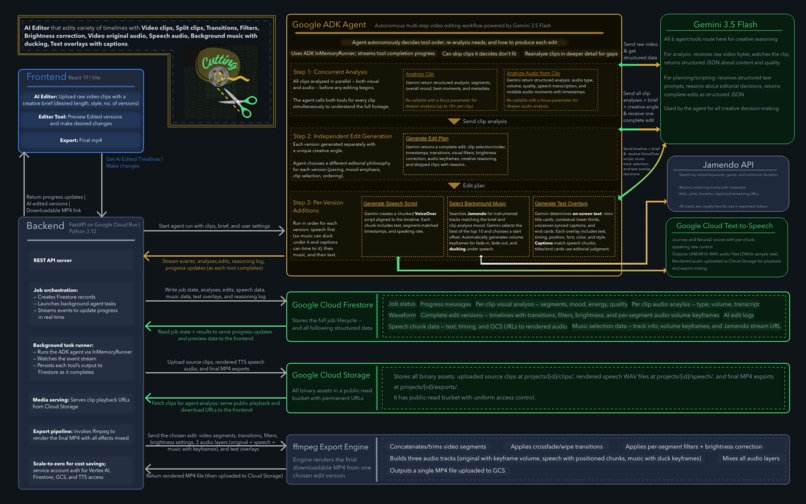Image resolution: width=806 pixels, height=504 pixels.
Task: Open the Analyze Audio from Clip title
Action: point(533,74)
